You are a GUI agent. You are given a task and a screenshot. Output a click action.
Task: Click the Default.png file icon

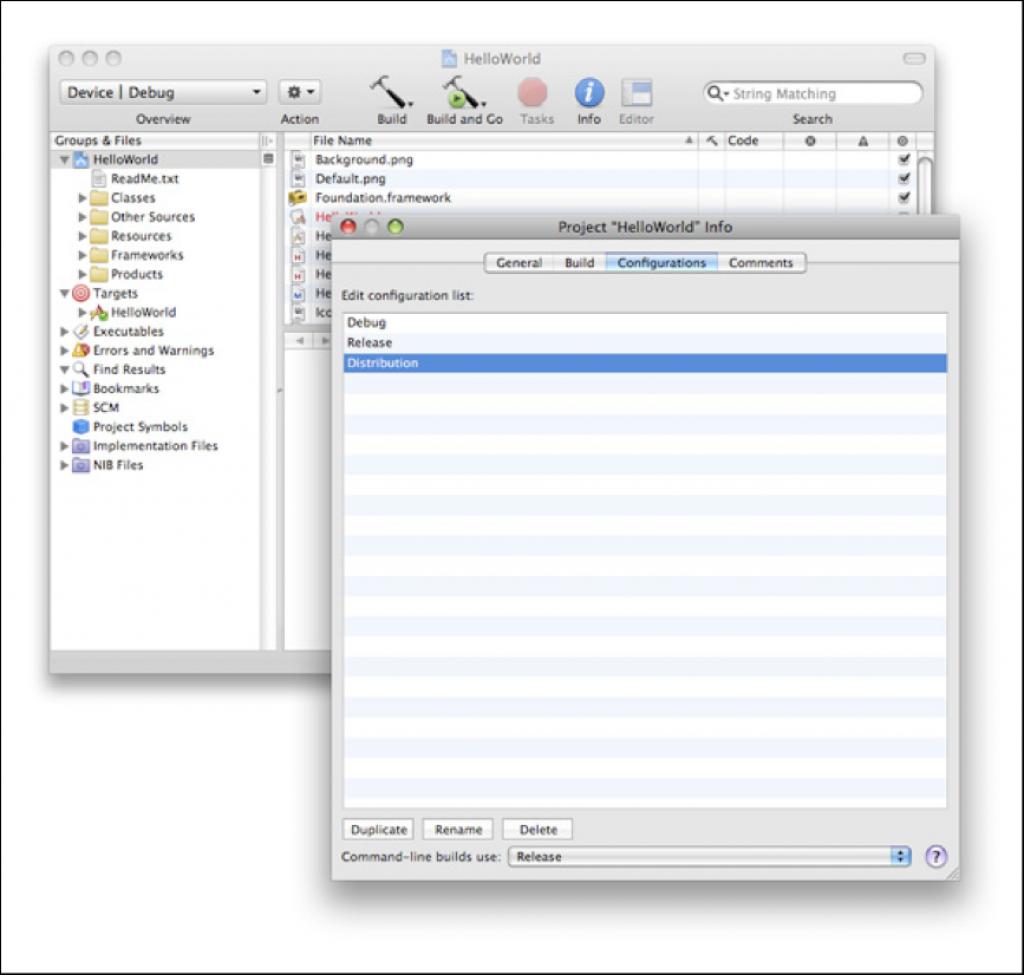point(298,178)
